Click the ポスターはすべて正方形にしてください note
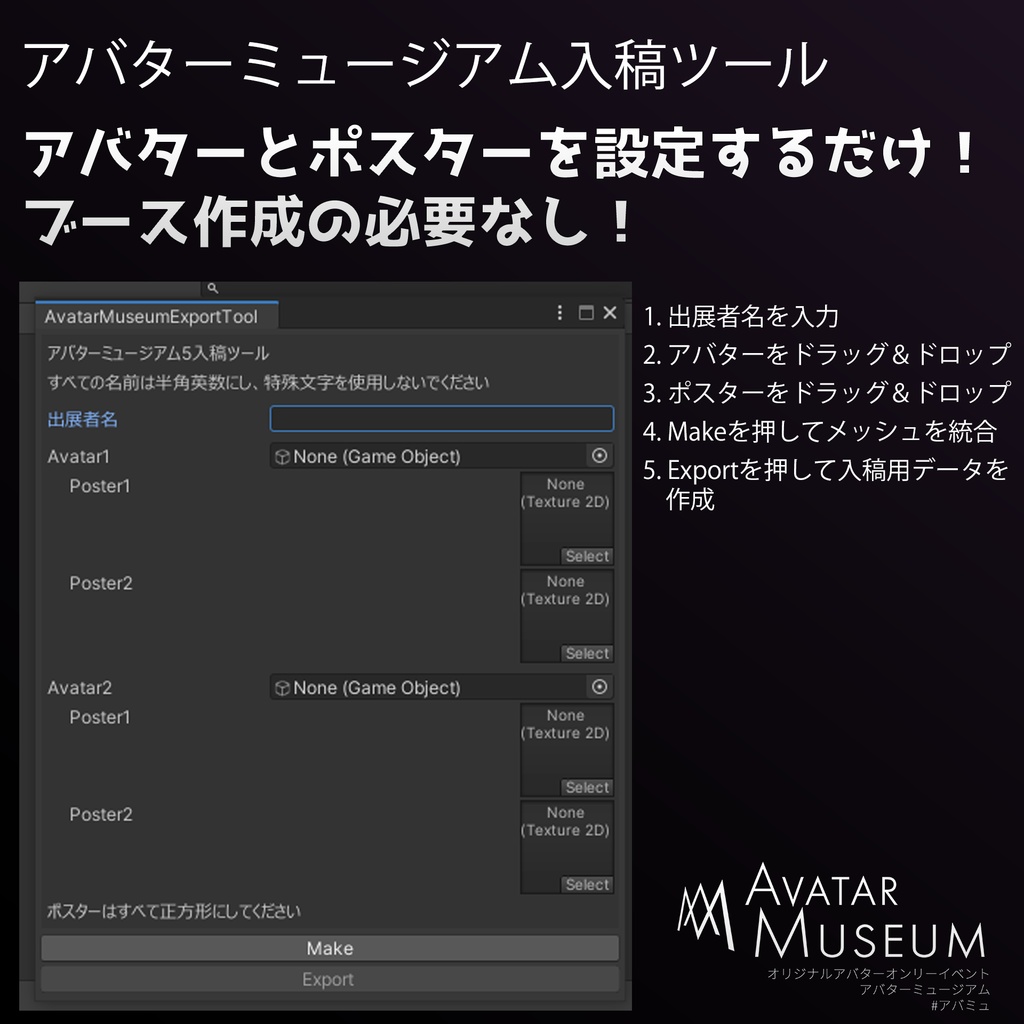Viewport: 1024px width, 1024px height. (174, 911)
